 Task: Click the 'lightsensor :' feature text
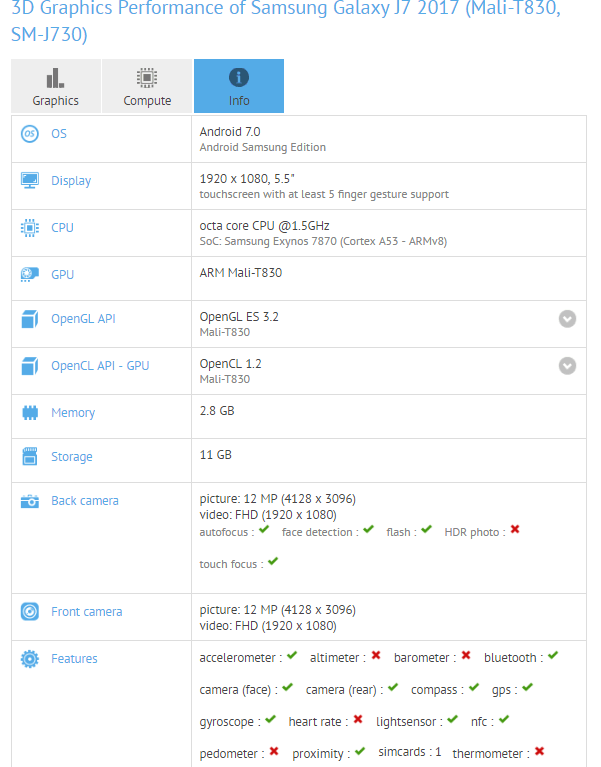coord(409,722)
